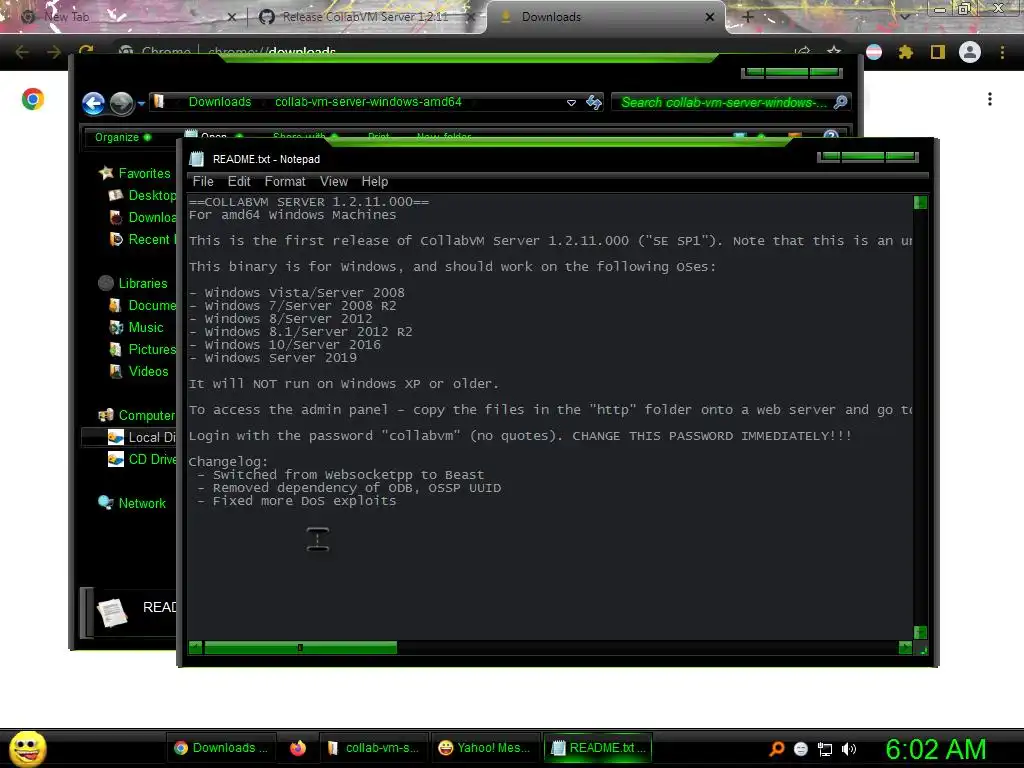Open the Notepad Edit menu
The width and height of the screenshot is (1024, 768).
tap(239, 182)
